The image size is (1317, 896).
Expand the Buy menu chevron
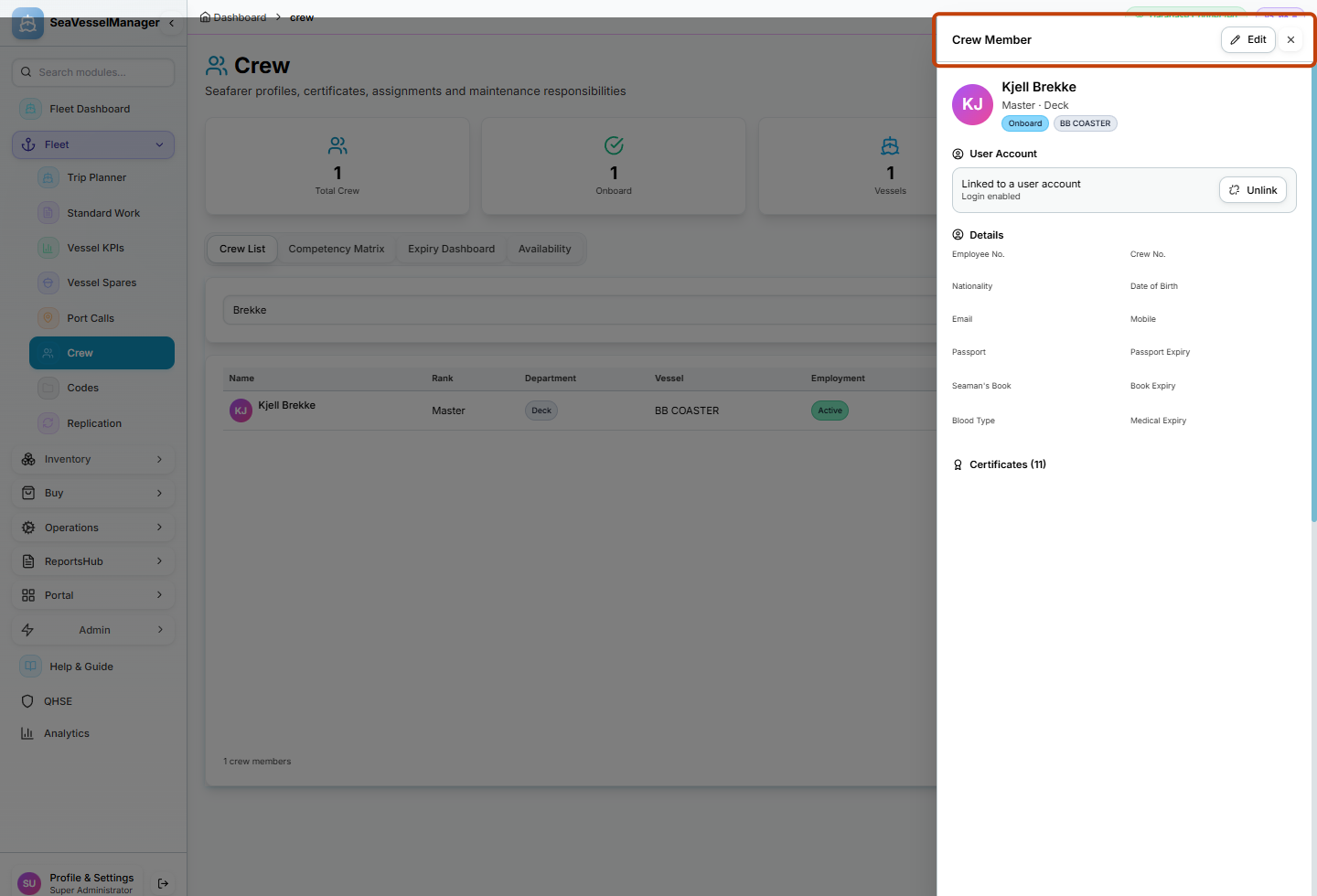point(159,493)
